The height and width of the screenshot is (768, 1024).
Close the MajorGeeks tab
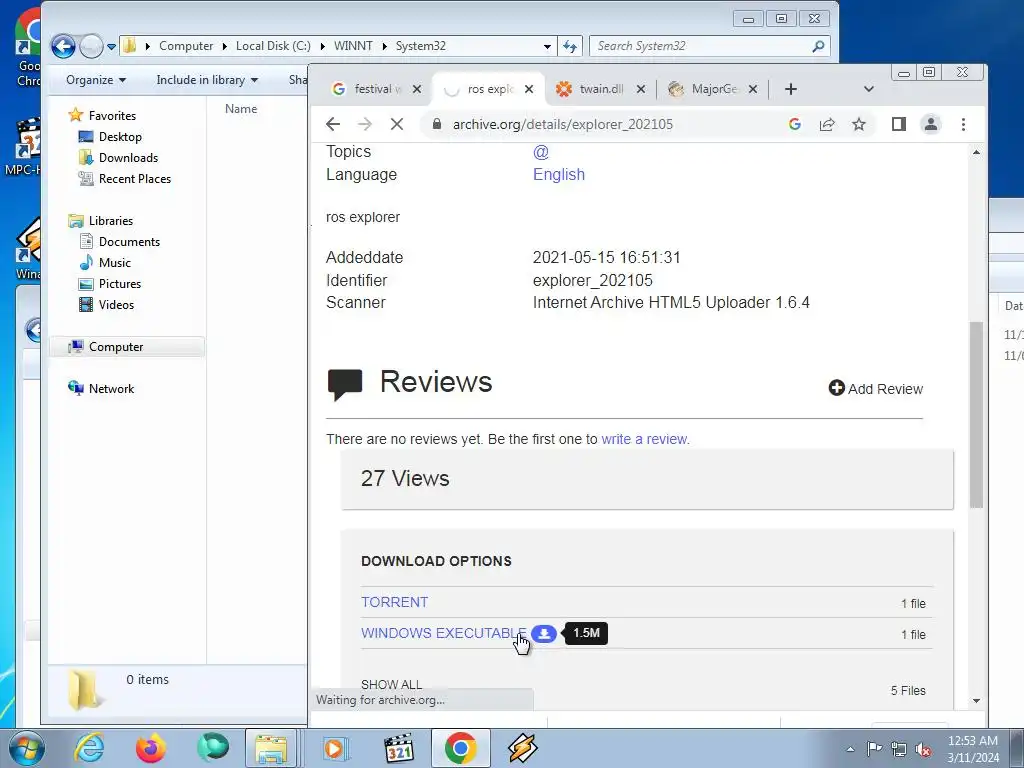(x=753, y=89)
